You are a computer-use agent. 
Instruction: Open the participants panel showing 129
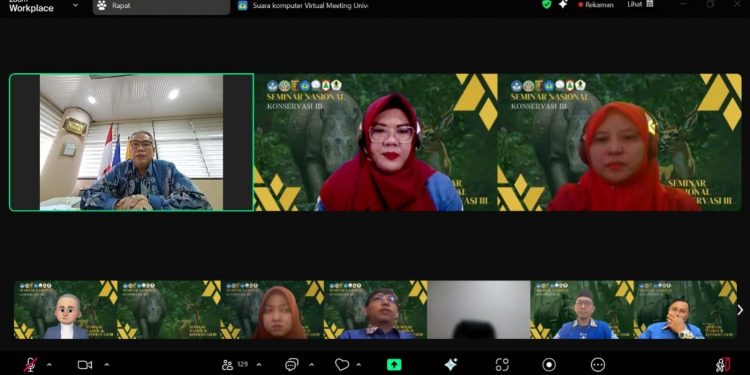point(235,365)
